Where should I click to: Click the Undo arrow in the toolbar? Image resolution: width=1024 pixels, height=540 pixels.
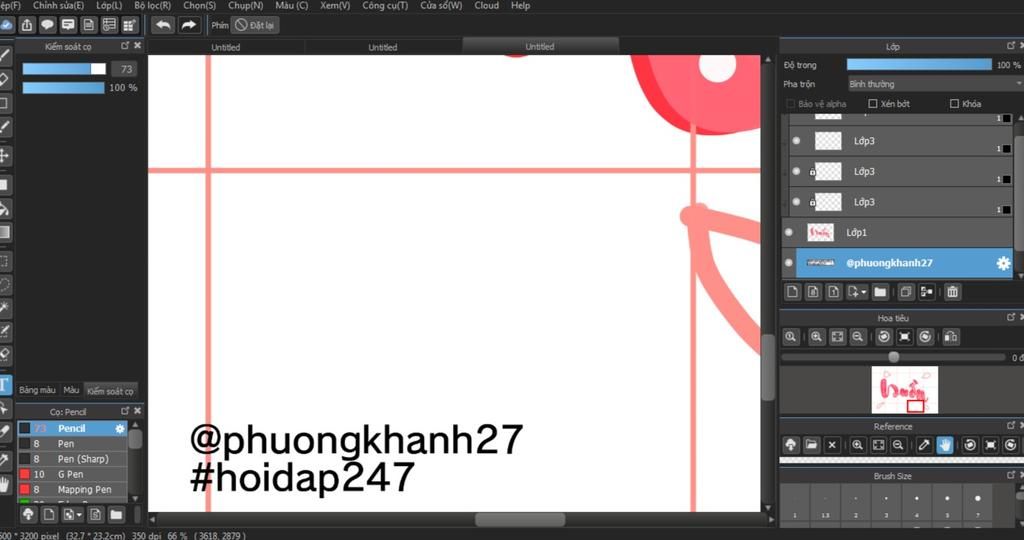click(x=163, y=25)
